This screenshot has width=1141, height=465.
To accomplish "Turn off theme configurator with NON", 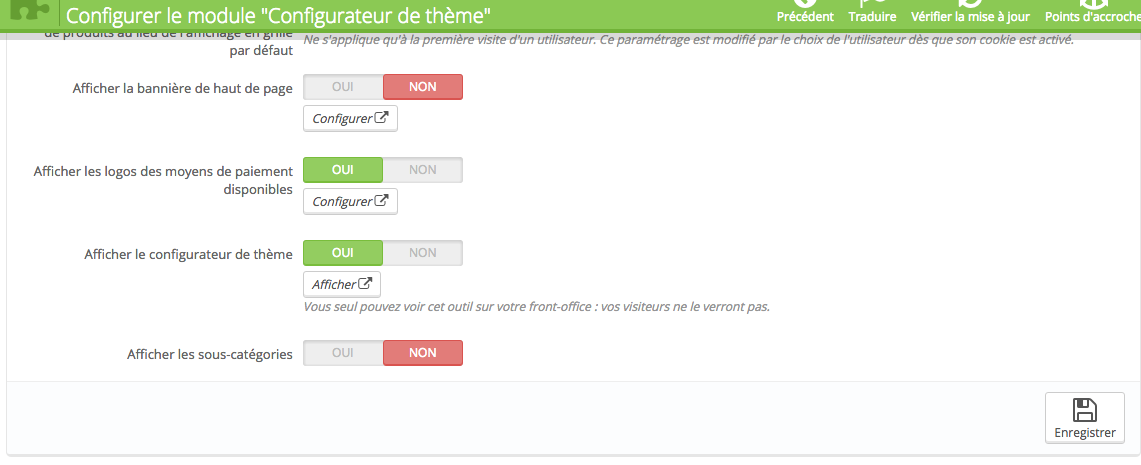I will 423,253.
